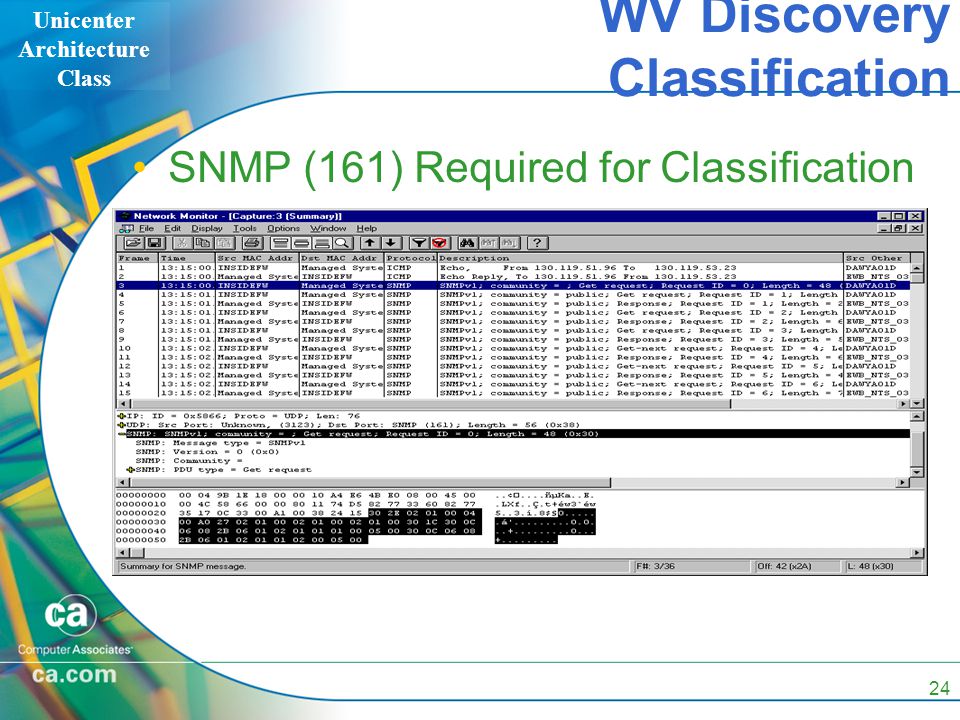Click the Find previous frame toolbar icon
The width and height of the screenshot is (960, 720).
(x=488, y=243)
